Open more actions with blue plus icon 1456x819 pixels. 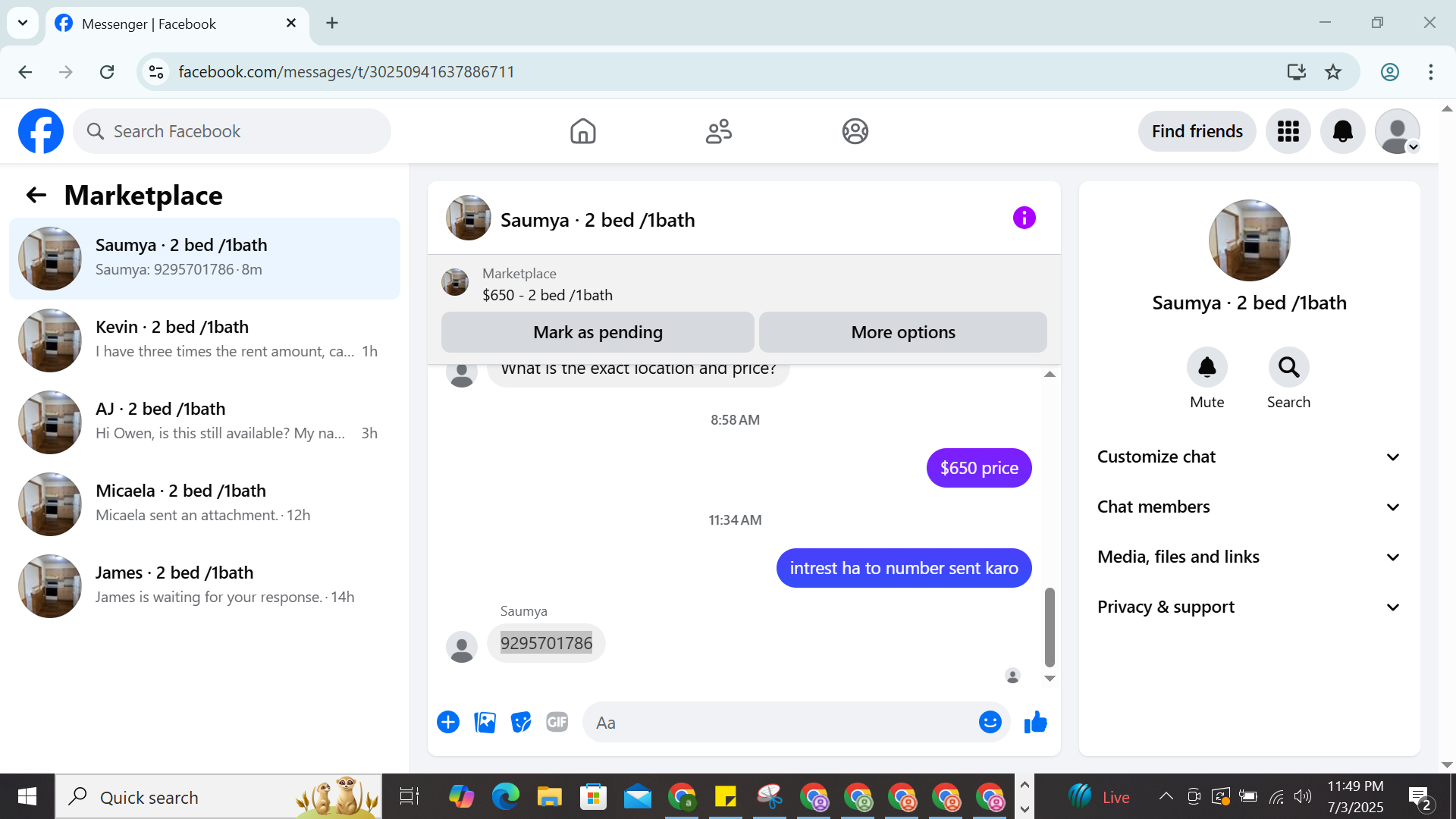(x=448, y=723)
